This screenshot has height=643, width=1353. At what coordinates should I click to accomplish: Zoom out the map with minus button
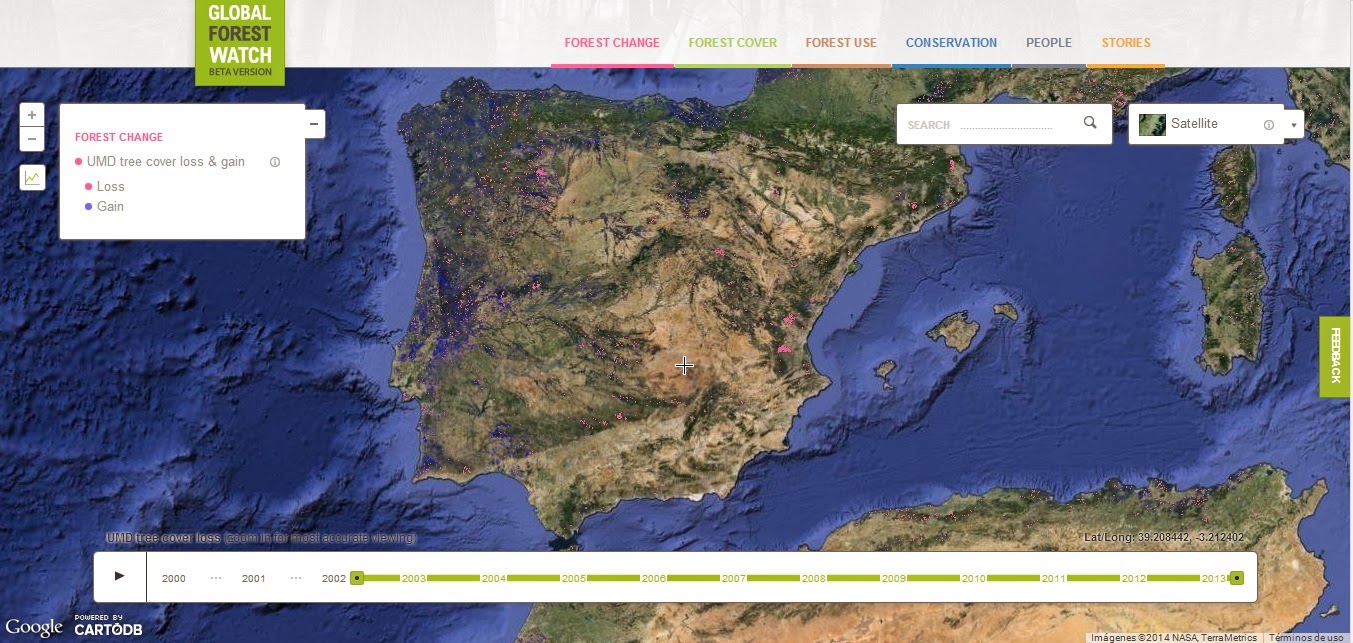32,140
